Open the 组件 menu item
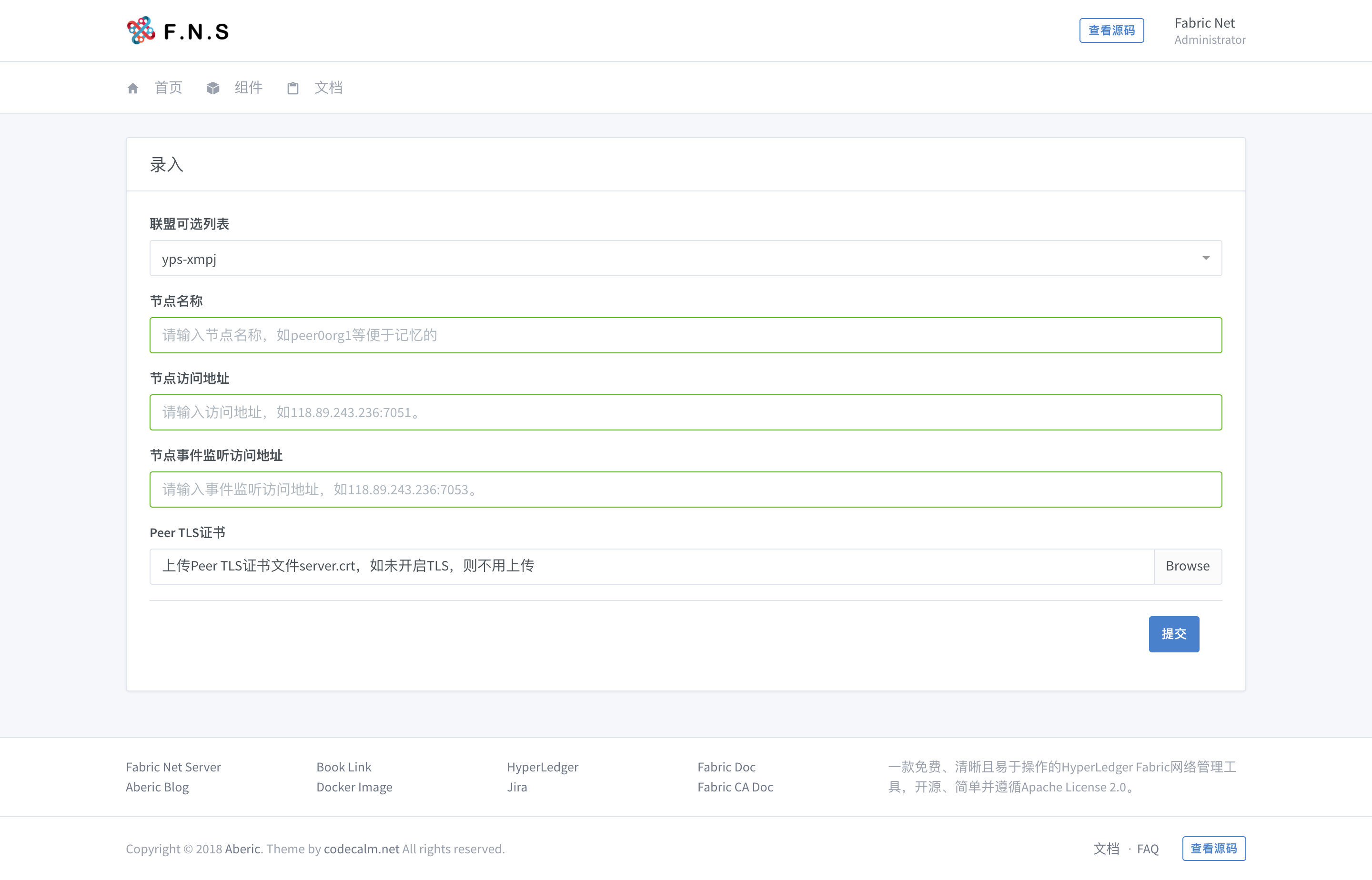 (248, 88)
